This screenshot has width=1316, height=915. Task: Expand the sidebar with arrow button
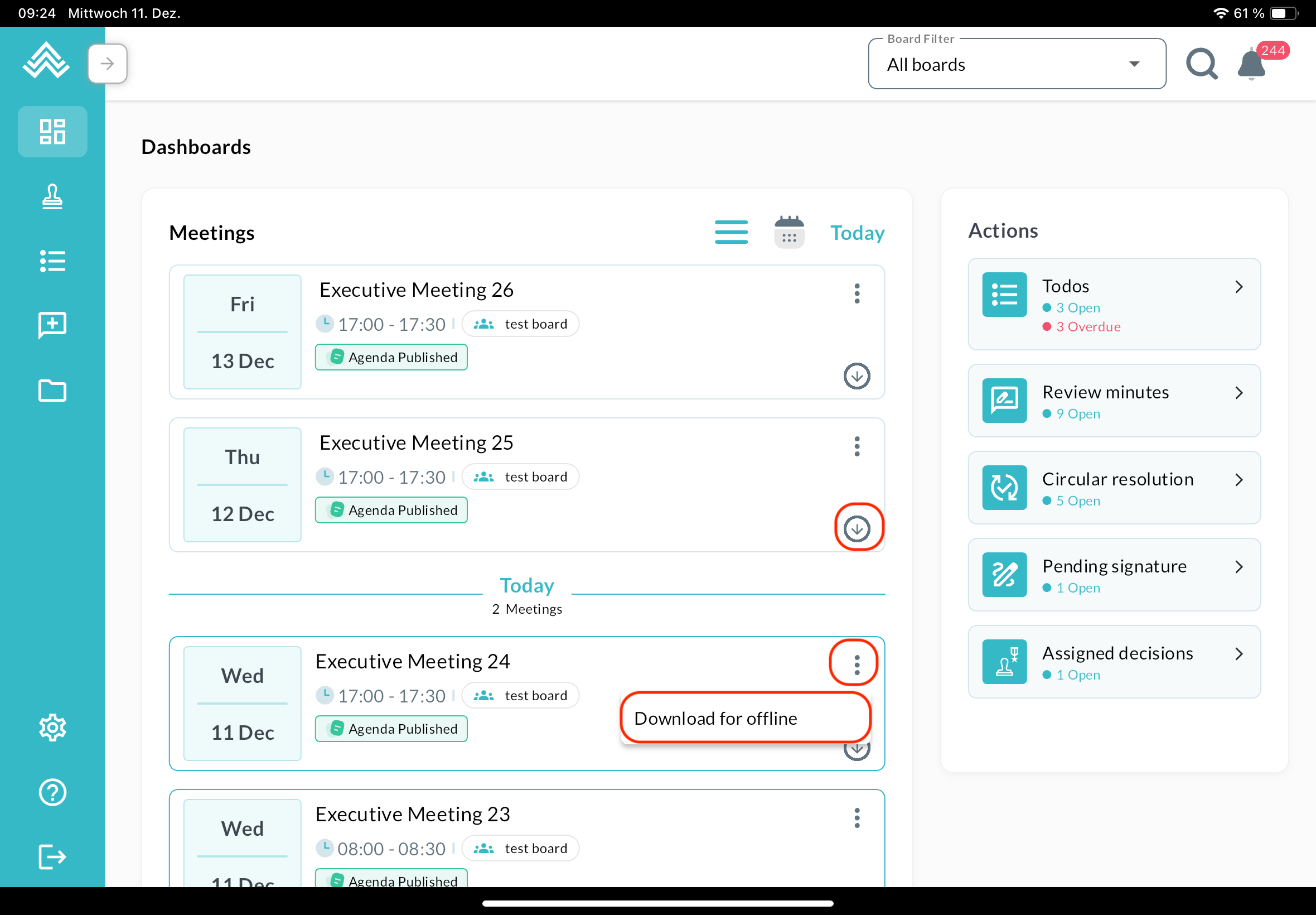(x=107, y=64)
